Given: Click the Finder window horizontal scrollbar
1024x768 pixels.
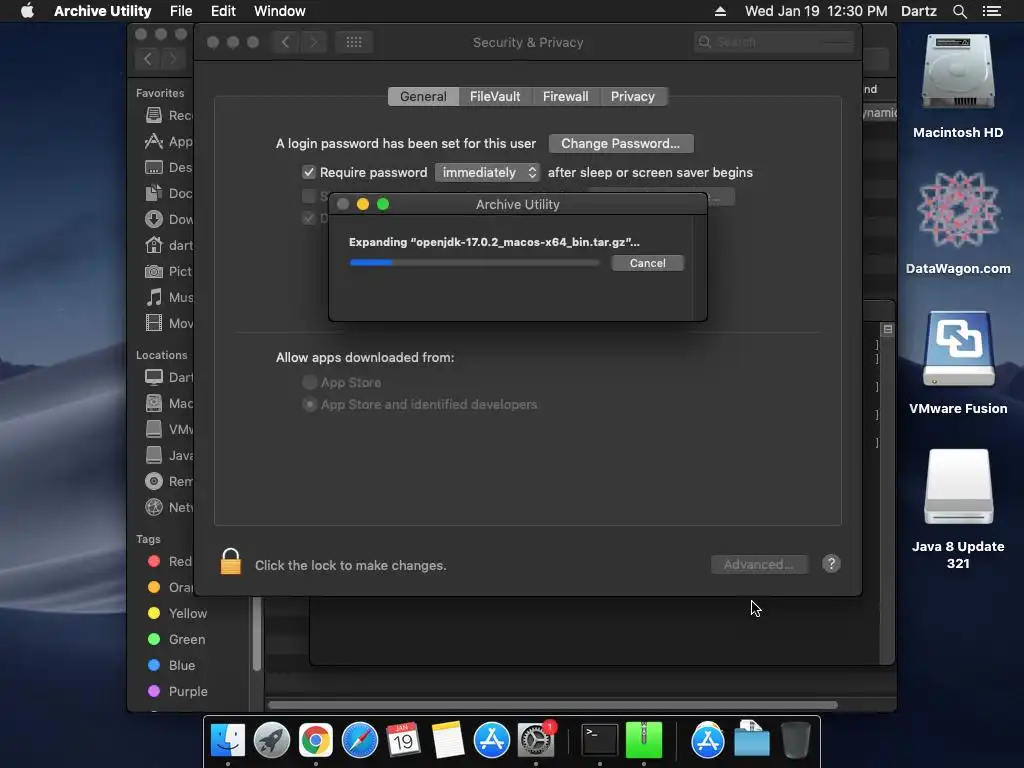Looking at the screenshot, I should [x=552, y=705].
